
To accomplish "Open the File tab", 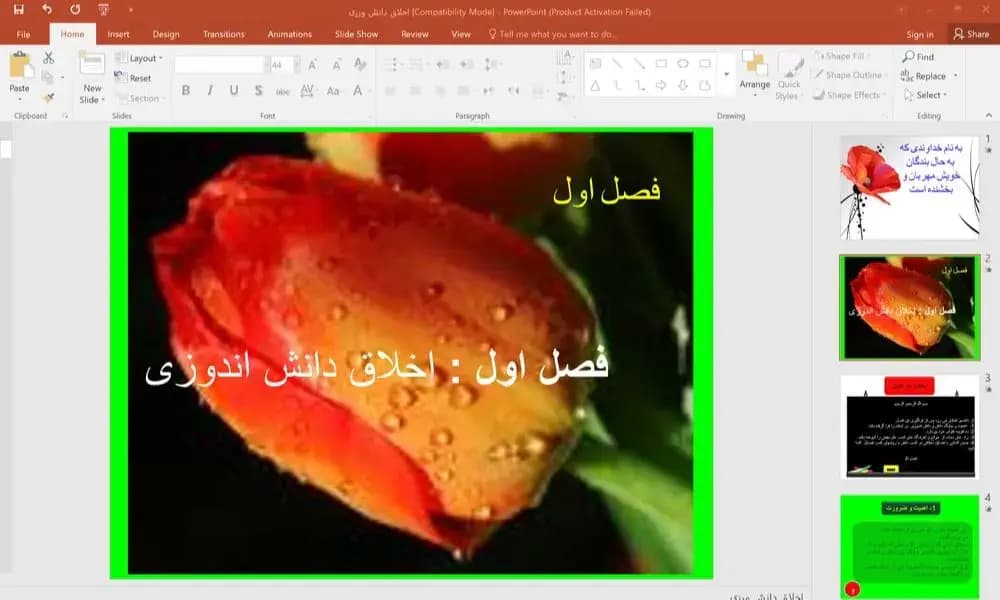I will pyautogui.click(x=24, y=34).
